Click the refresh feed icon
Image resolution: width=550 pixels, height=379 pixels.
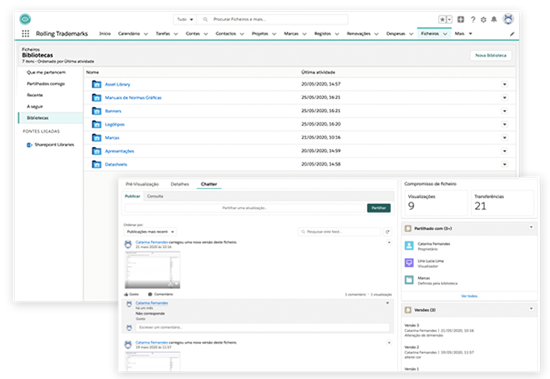click(388, 232)
